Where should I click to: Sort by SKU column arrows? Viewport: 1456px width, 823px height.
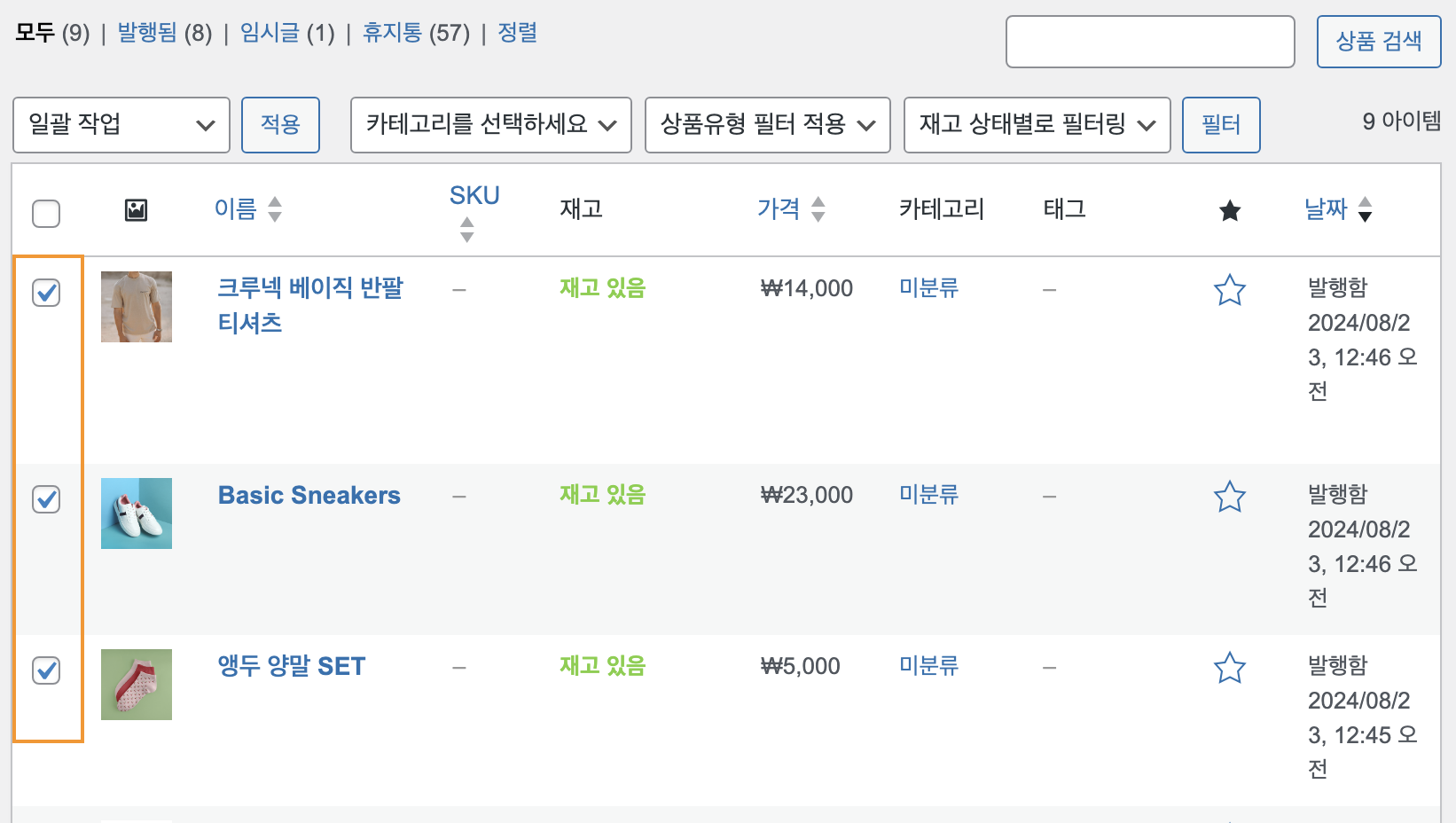467,230
